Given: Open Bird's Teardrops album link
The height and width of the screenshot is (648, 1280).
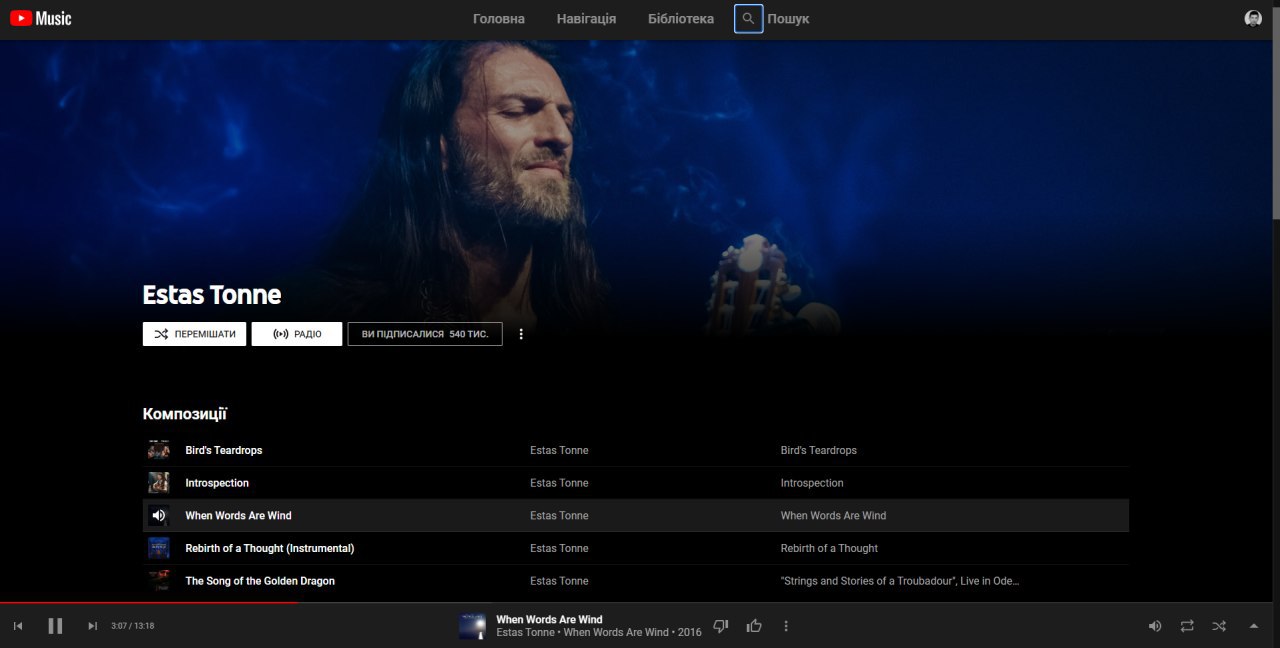Looking at the screenshot, I should coord(819,450).
